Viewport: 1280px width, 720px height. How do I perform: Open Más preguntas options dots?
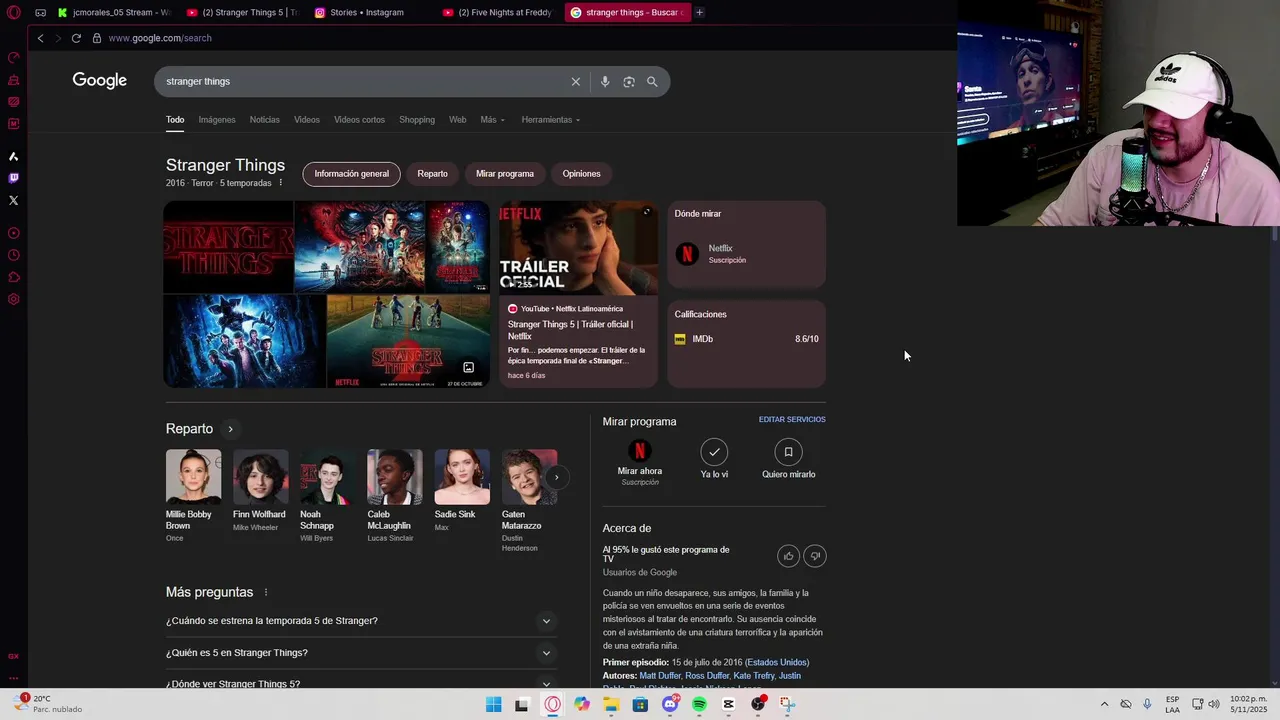pyautogui.click(x=266, y=592)
